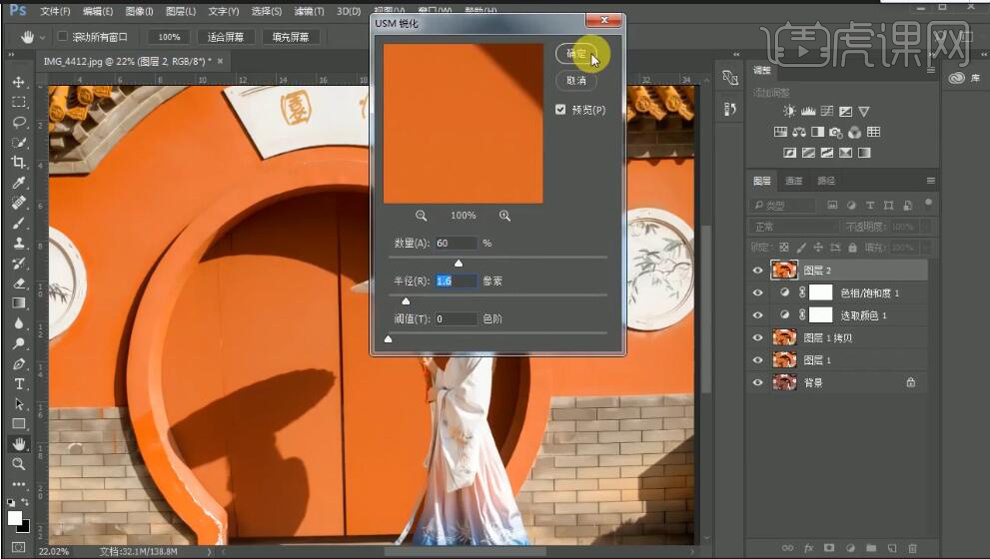Switch to the 通道 channels tab
The image size is (990, 559).
(x=794, y=181)
